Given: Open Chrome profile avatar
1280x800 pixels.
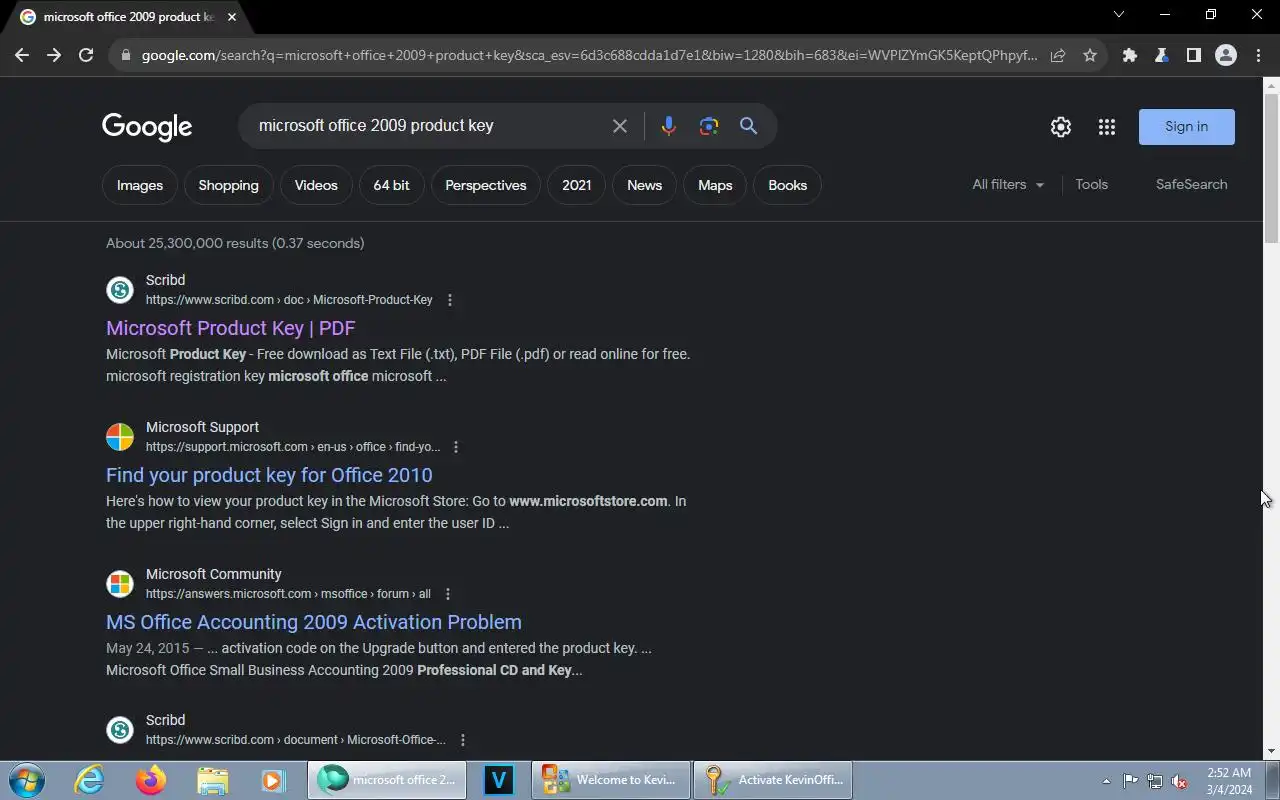Looking at the screenshot, I should click(x=1226, y=56).
